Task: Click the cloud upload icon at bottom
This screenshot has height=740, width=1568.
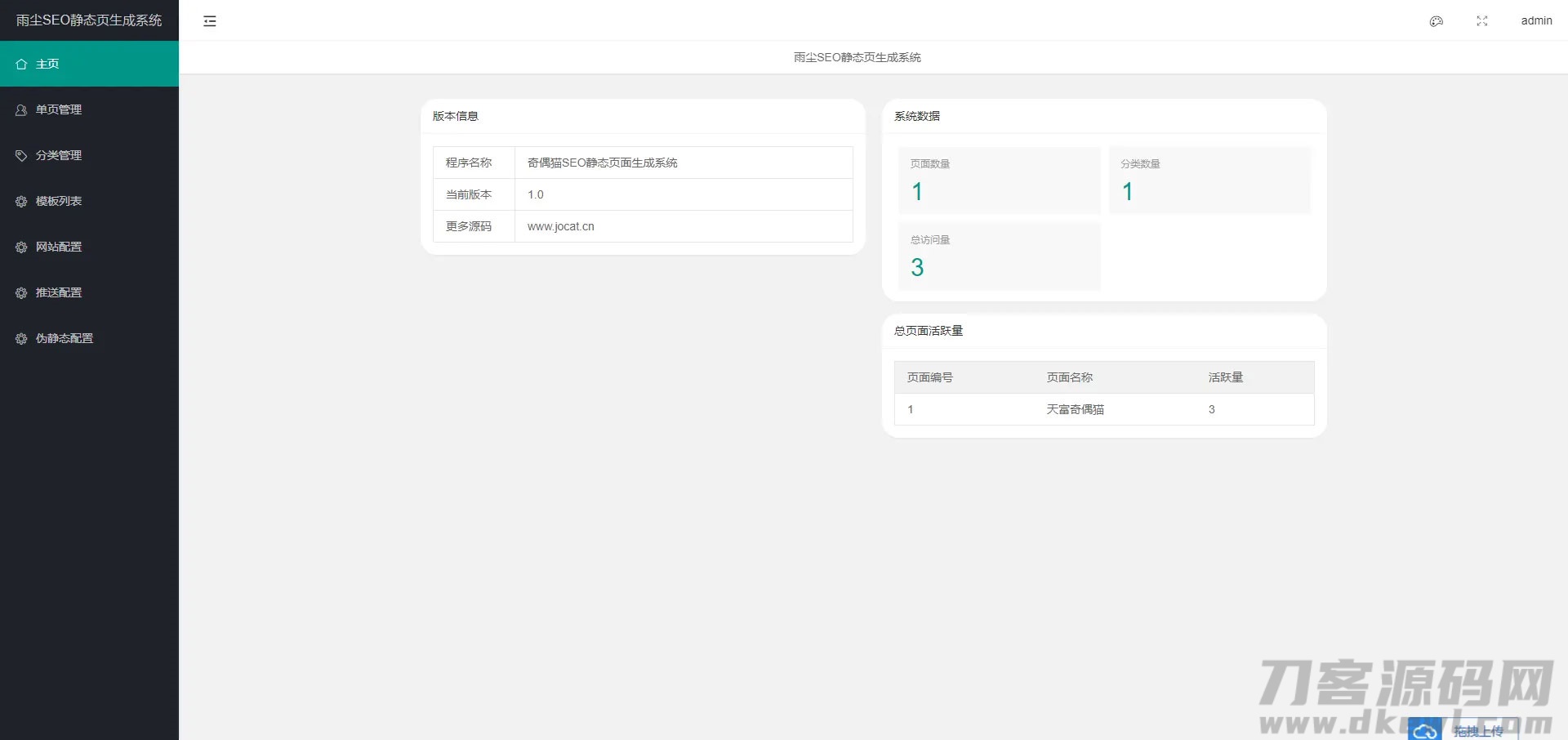Action: coord(1425,730)
